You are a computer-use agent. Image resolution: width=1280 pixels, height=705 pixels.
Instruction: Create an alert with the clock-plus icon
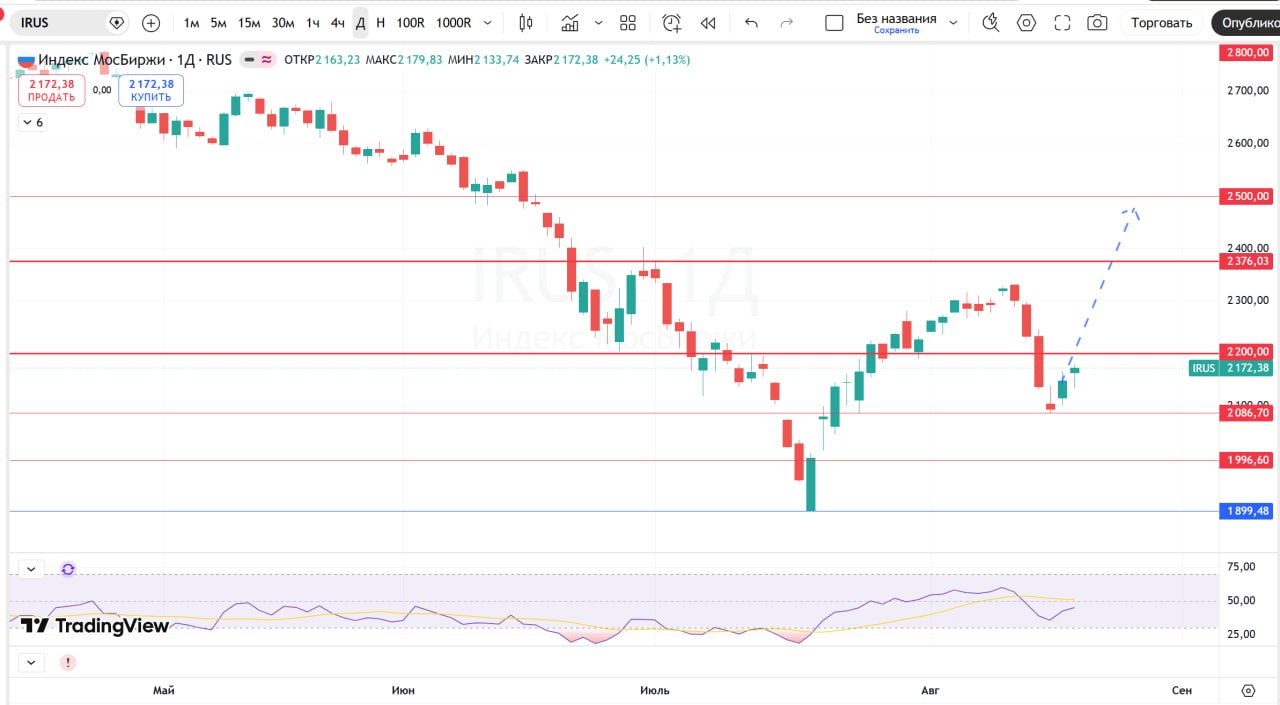[x=672, y=22]
